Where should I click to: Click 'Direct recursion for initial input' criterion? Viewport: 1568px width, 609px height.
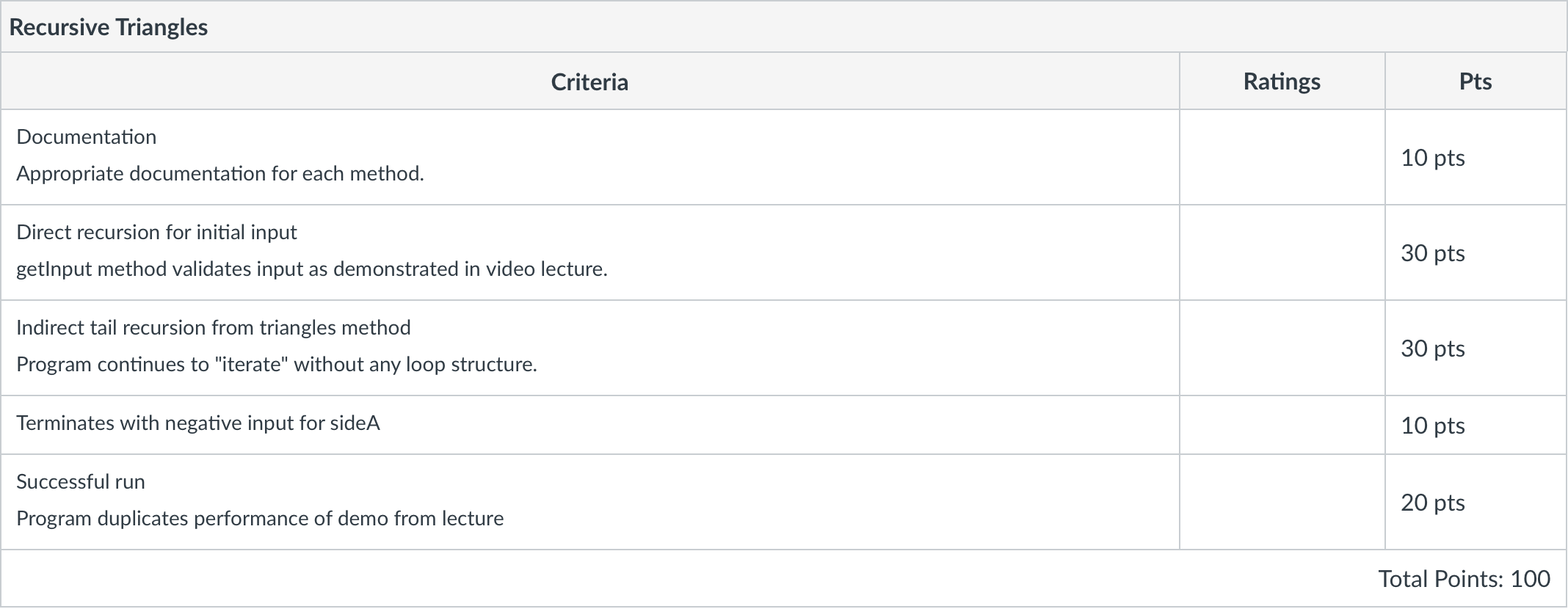pyautogui.click(x=156, y=233)
